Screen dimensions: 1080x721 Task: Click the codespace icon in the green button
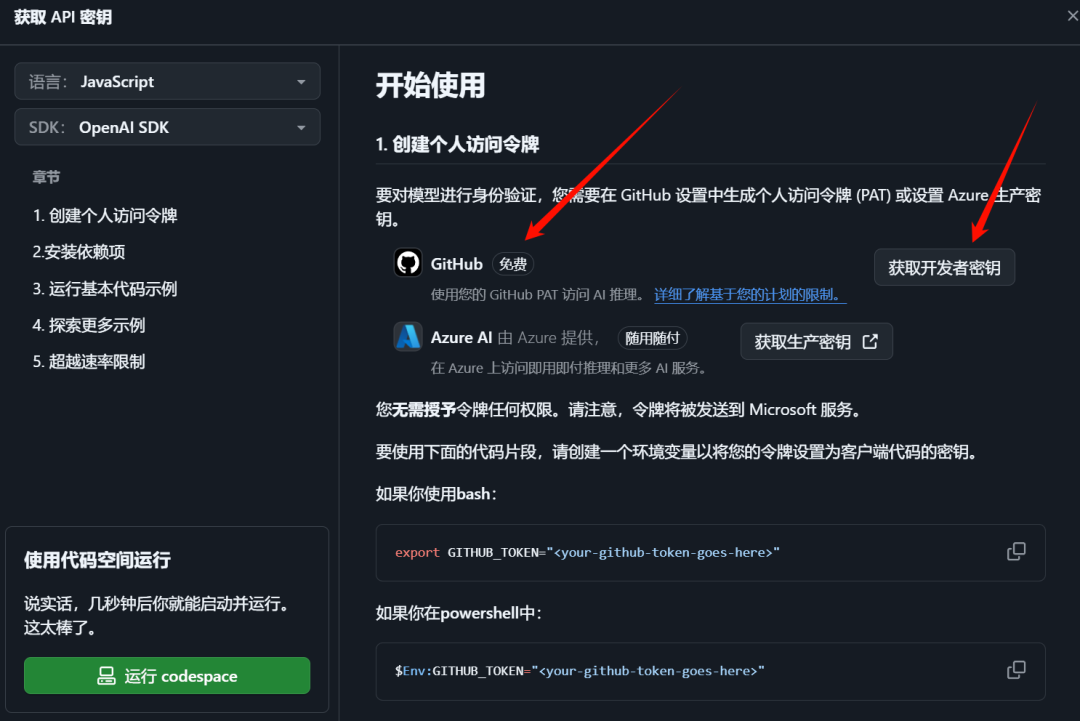pyautogui.click(x=106, y=676)
